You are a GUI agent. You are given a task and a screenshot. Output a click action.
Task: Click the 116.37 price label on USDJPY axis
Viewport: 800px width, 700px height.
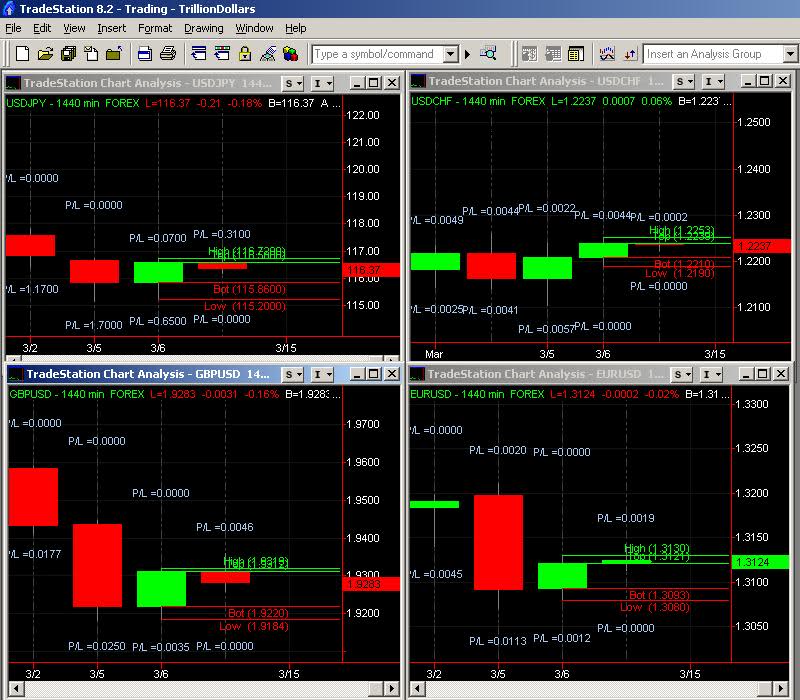[371, 270]
